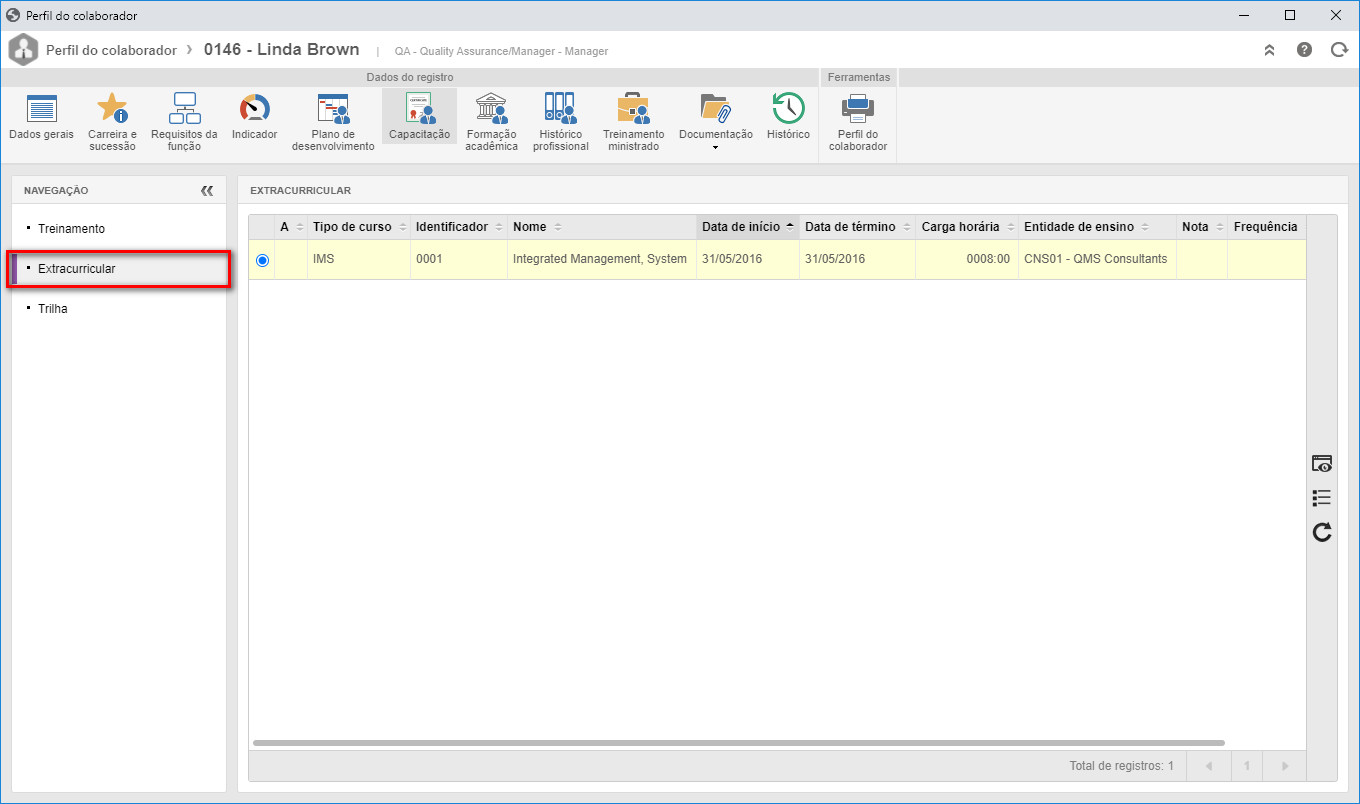Sort by Nome column
Image resolution: width=1360 pixels, height=804 pixels.
602,227
